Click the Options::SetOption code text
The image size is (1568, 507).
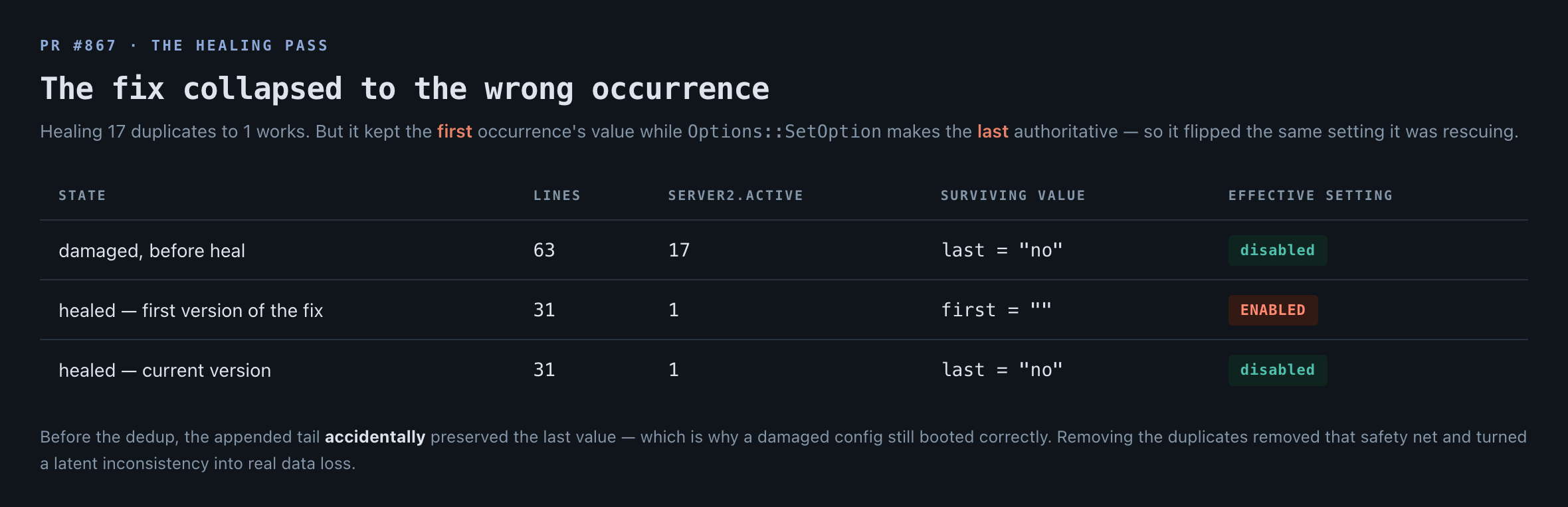pos(784,132)
